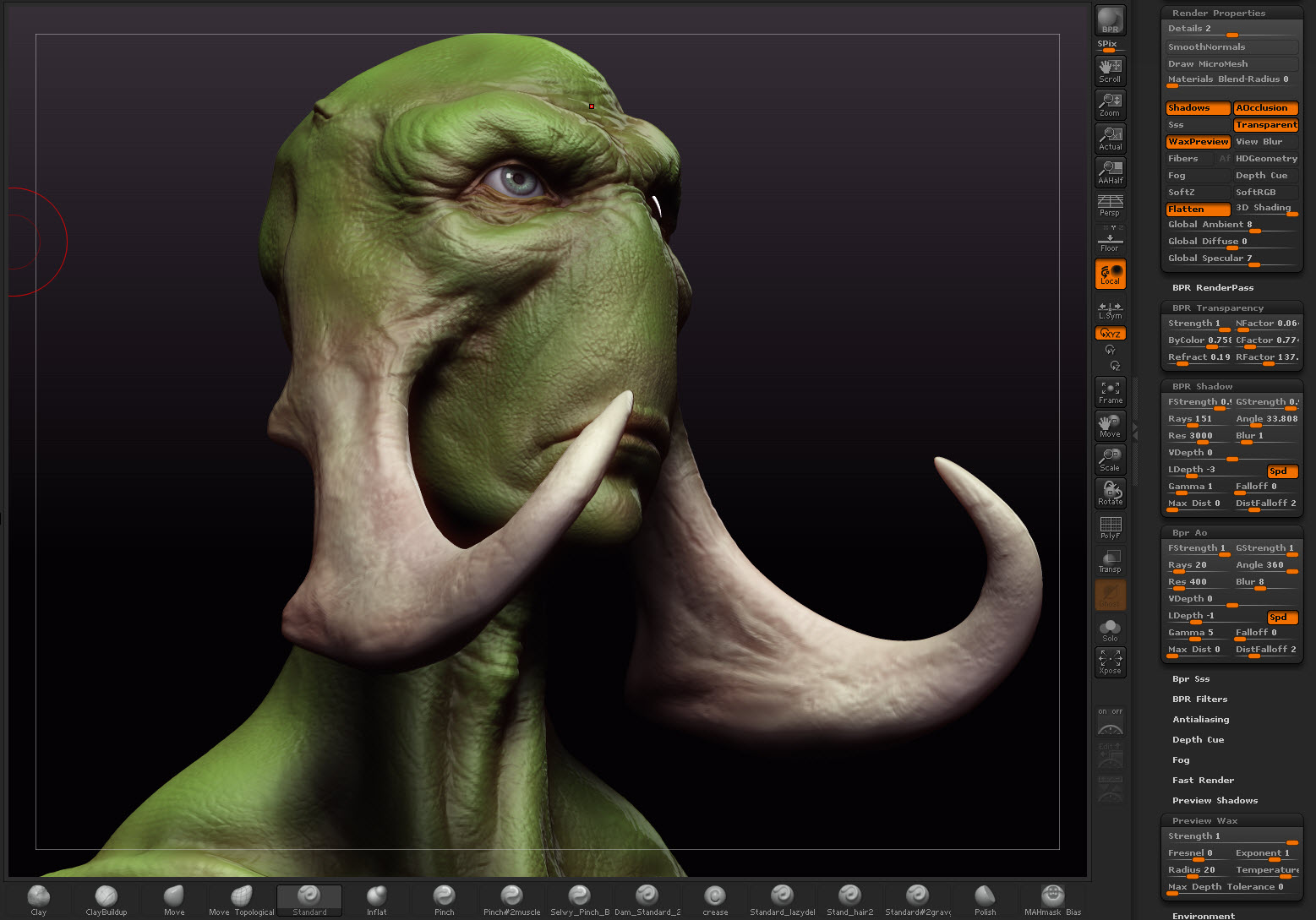Enable View Blur option
The width and height of the screenshot is (1316, 920).
point(1265,142)
